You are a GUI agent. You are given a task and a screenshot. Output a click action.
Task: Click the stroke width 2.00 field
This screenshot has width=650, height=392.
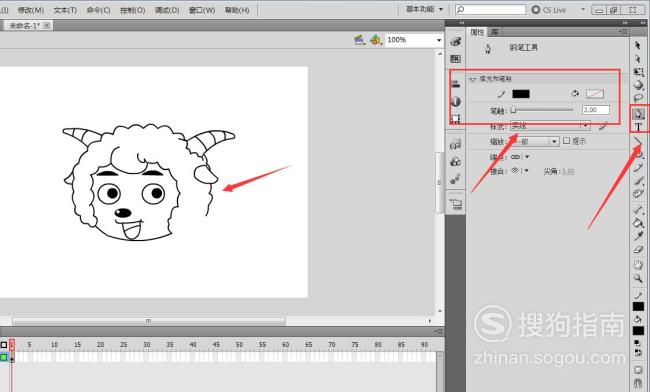pos(596,110)
